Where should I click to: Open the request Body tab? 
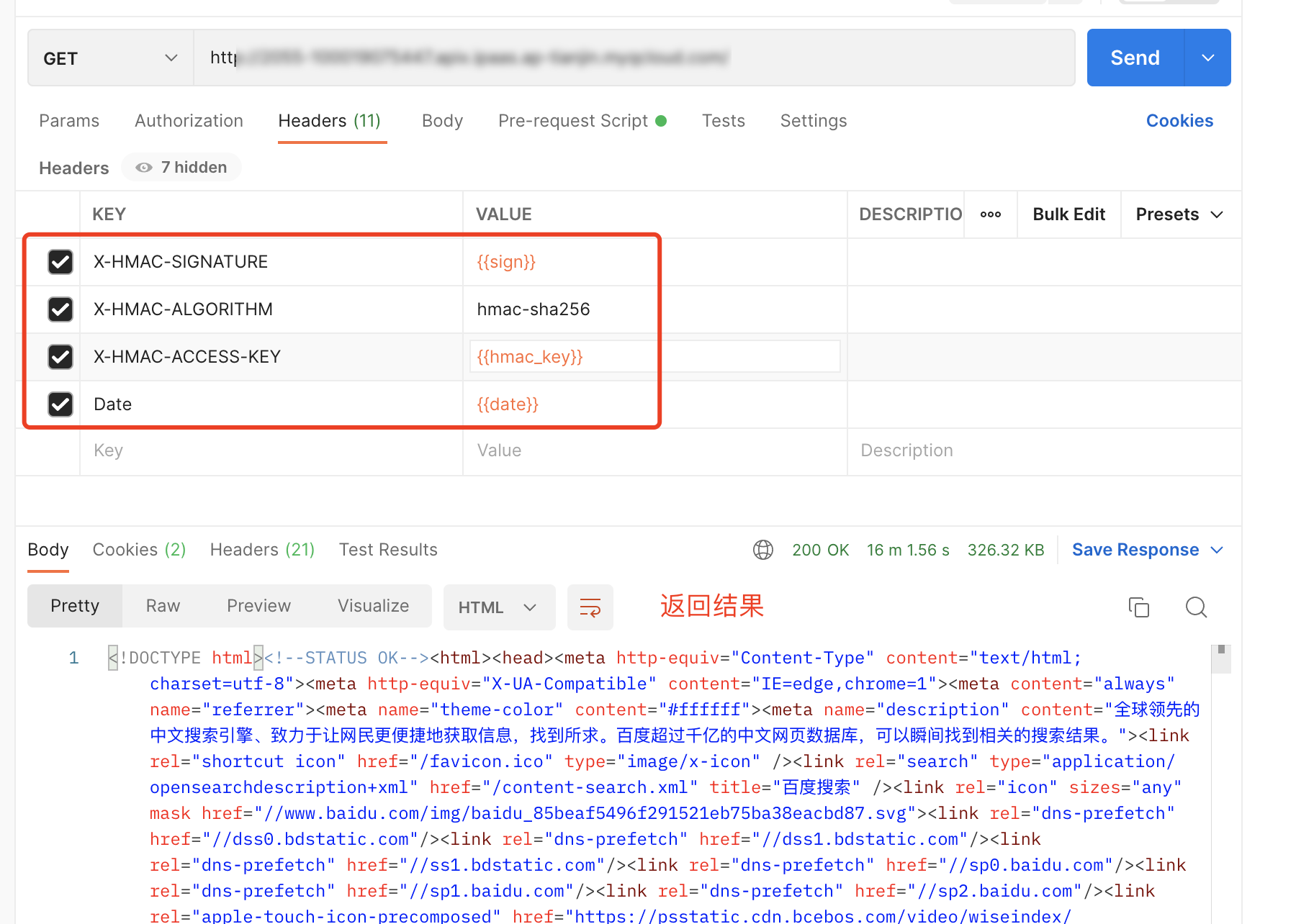442,121
